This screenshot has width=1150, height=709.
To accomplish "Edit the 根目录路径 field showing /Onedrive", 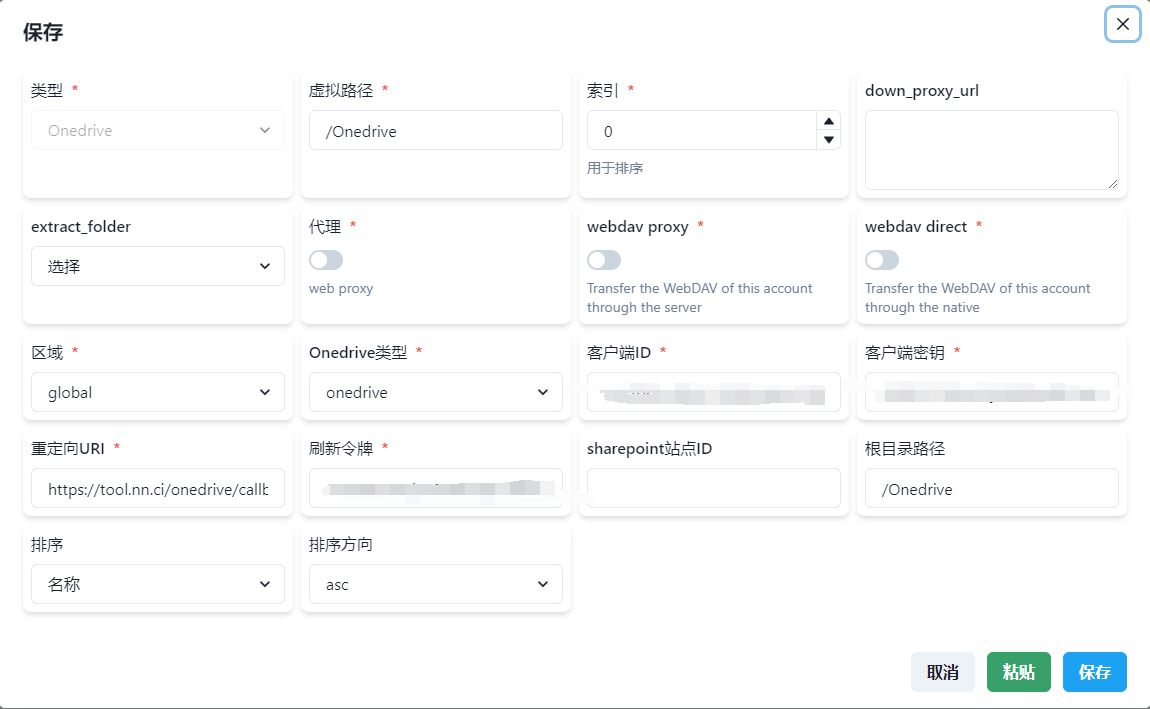I will point(991,488).
